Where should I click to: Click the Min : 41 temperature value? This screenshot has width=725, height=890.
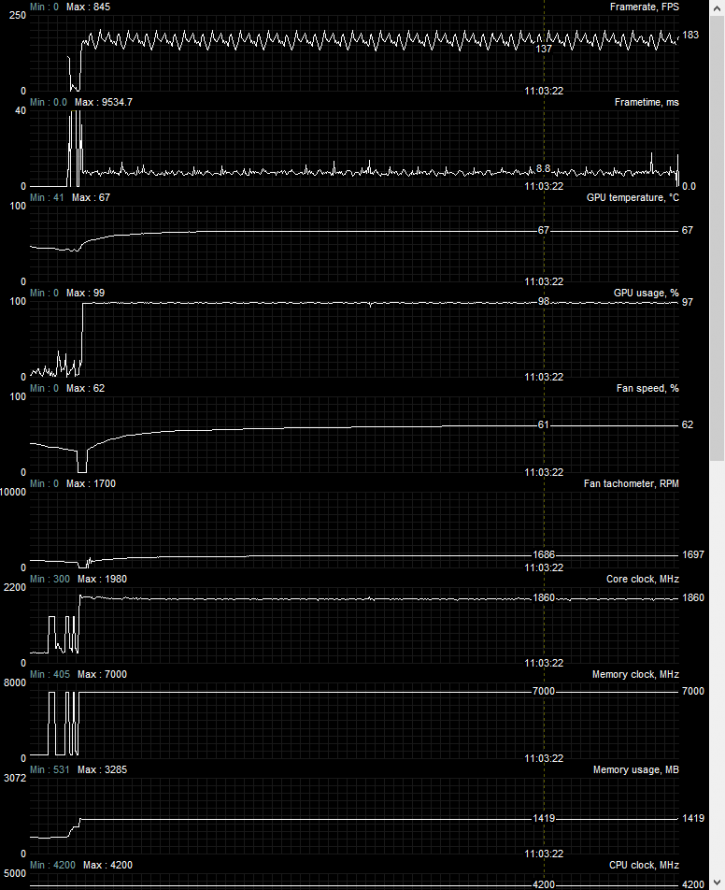[47, 198]
